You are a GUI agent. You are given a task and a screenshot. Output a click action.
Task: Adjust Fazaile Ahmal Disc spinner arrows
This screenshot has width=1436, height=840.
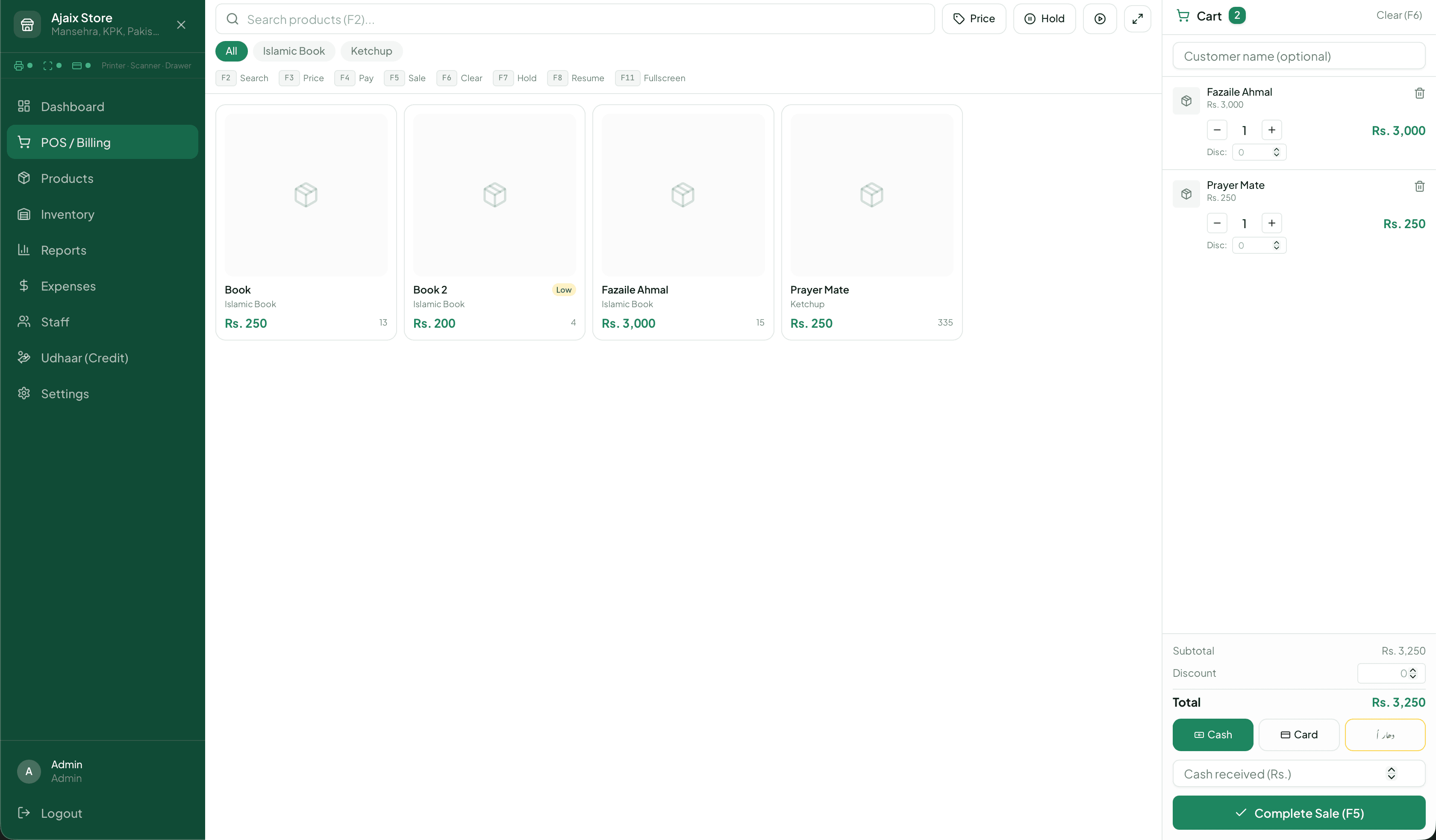1276,152
